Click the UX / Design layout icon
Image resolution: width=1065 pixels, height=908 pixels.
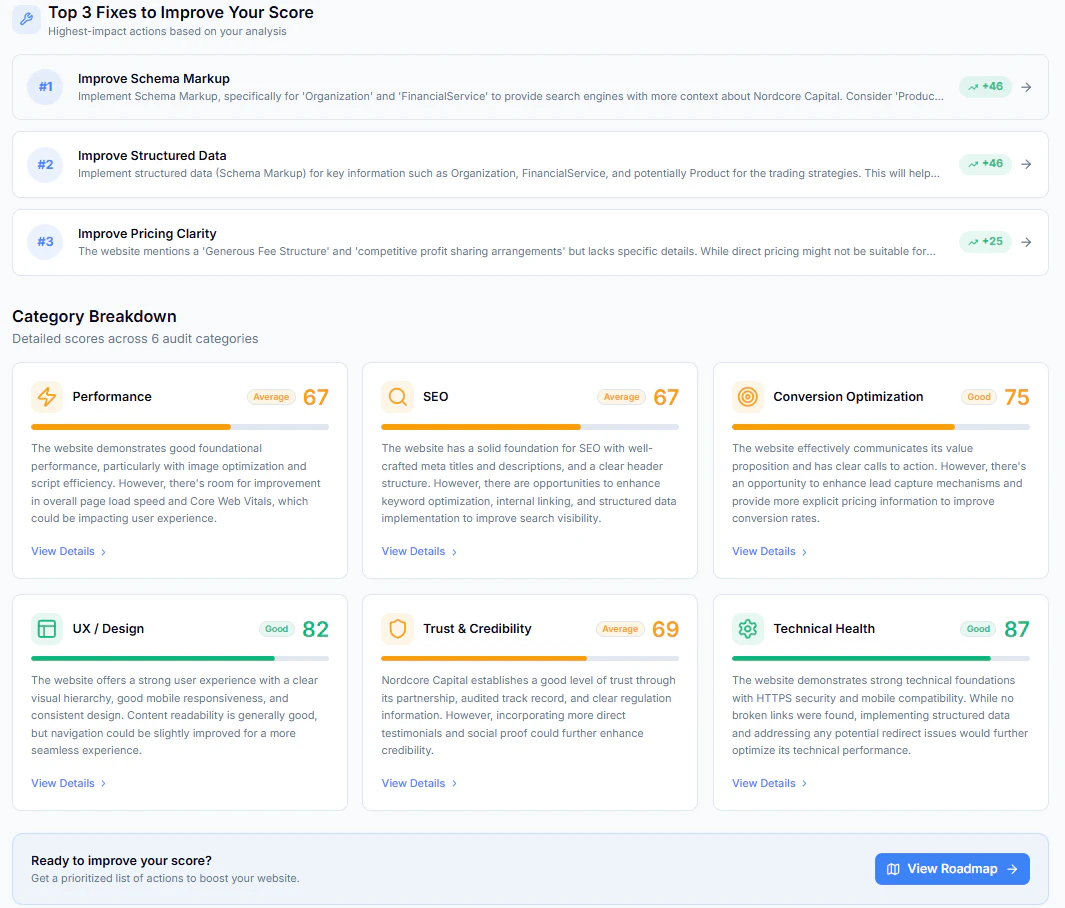pyautogui.click(x=47, y=629)
